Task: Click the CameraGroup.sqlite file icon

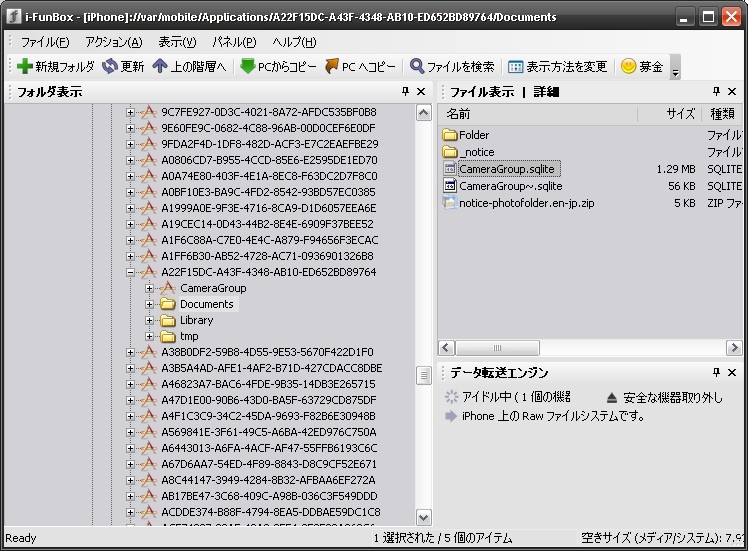Action: click(450, 168)
